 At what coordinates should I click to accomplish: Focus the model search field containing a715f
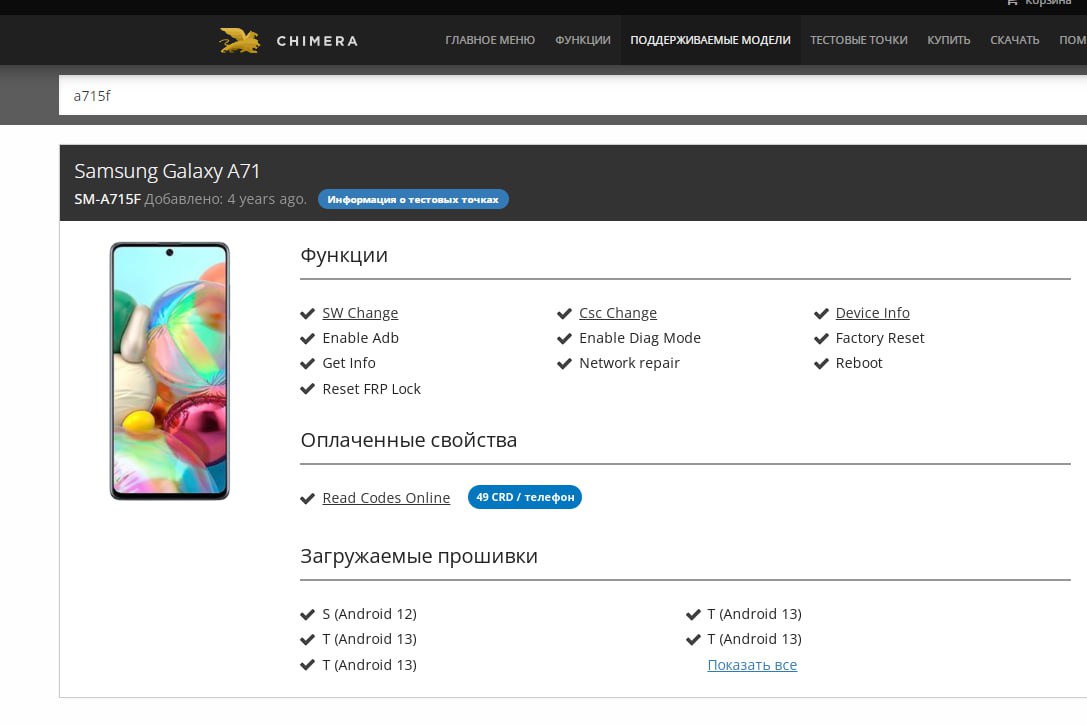coord(573,96)
